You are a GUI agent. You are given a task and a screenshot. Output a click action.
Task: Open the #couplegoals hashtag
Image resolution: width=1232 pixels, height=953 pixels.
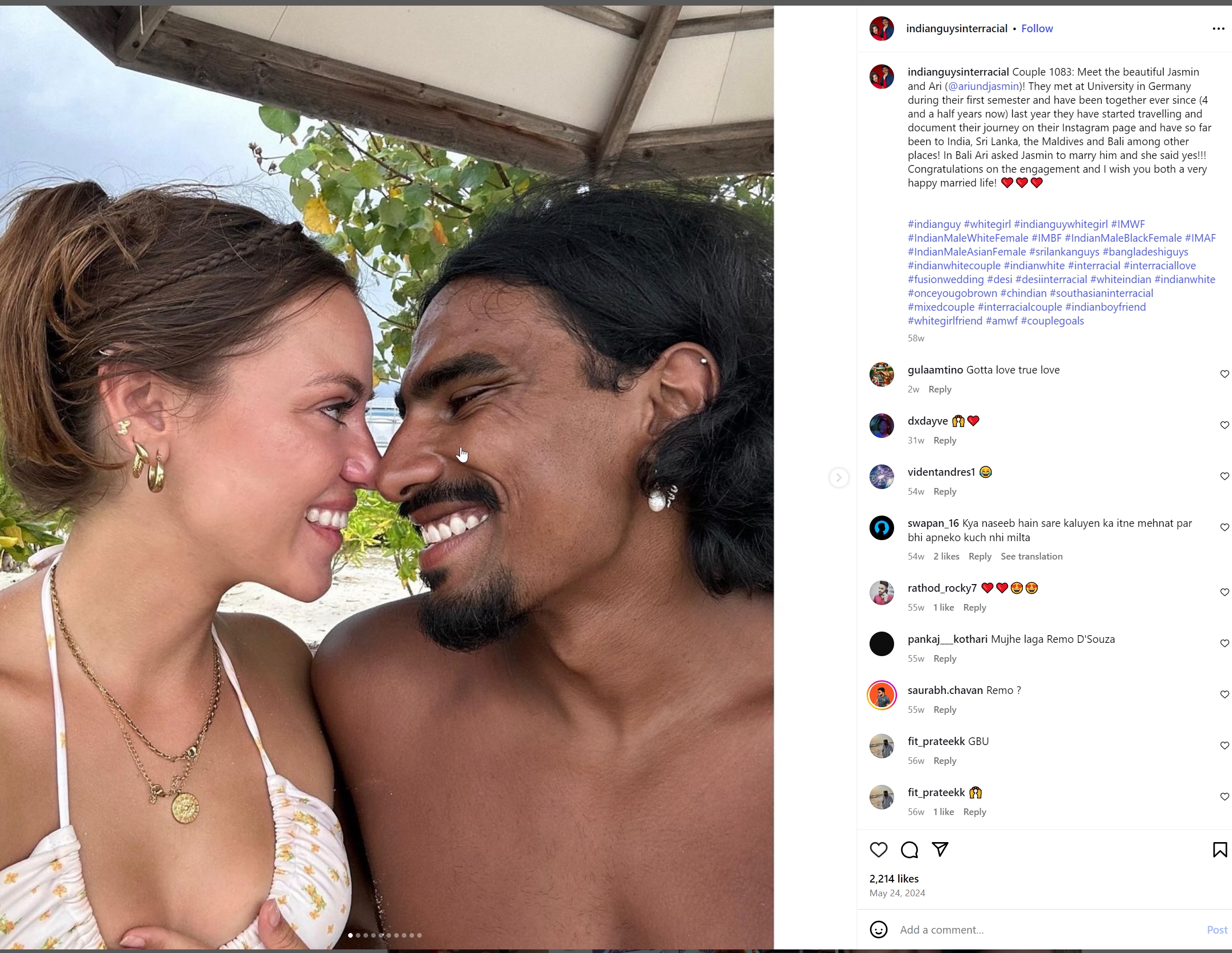tap(1052, 321)
